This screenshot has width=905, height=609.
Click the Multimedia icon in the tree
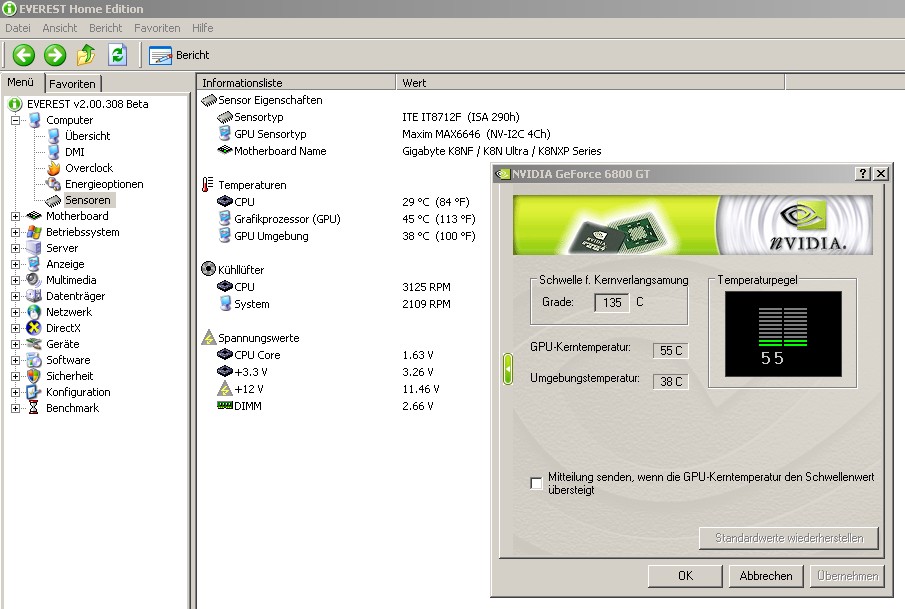[x=34, y=280]
